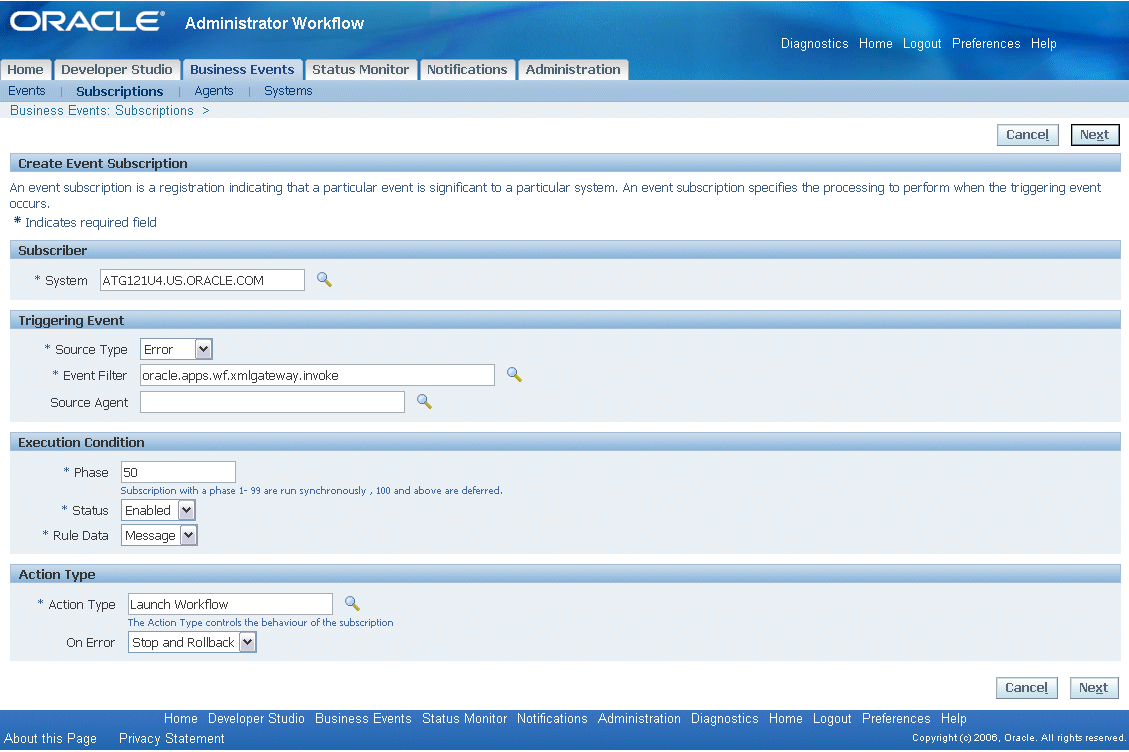
Task: Click the Source Agent input field
Action: (272, 402)
